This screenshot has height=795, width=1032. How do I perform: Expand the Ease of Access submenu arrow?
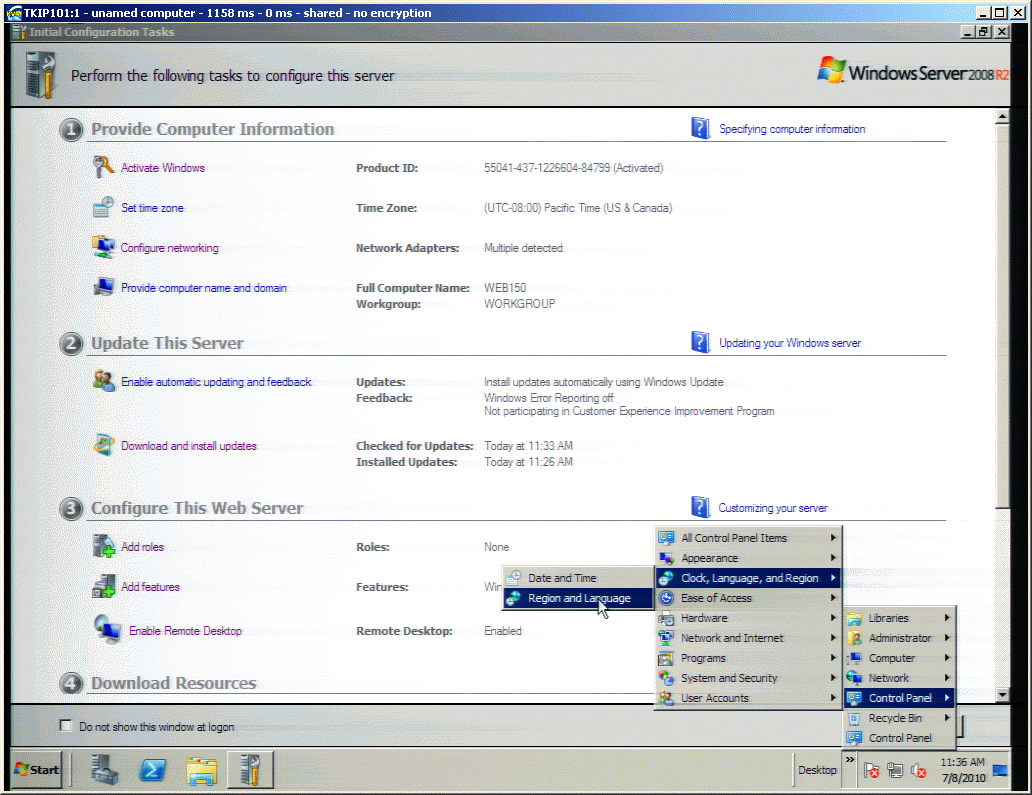pyautogui.click(x=833, y=598)
